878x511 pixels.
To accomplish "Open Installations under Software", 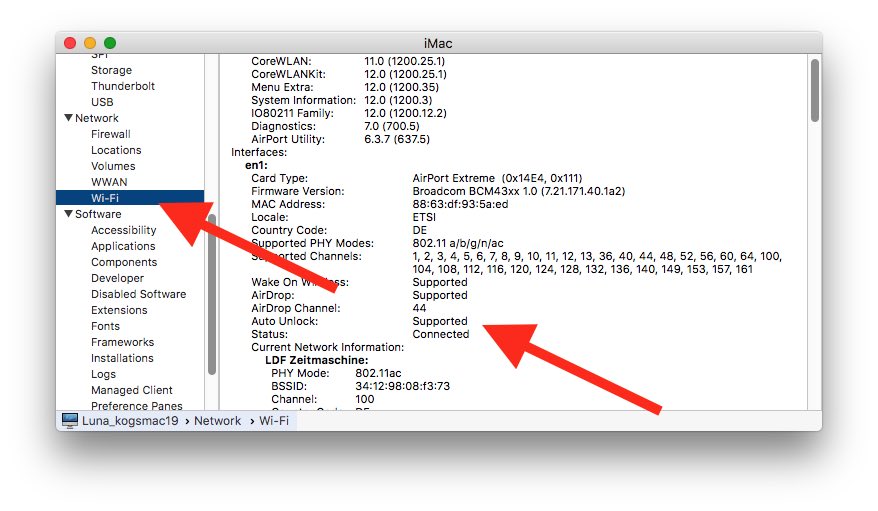I will 122,358.
